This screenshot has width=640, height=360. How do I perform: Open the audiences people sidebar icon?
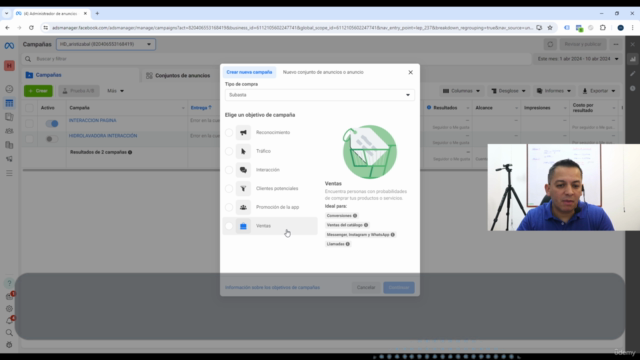[x=9, y=131]
